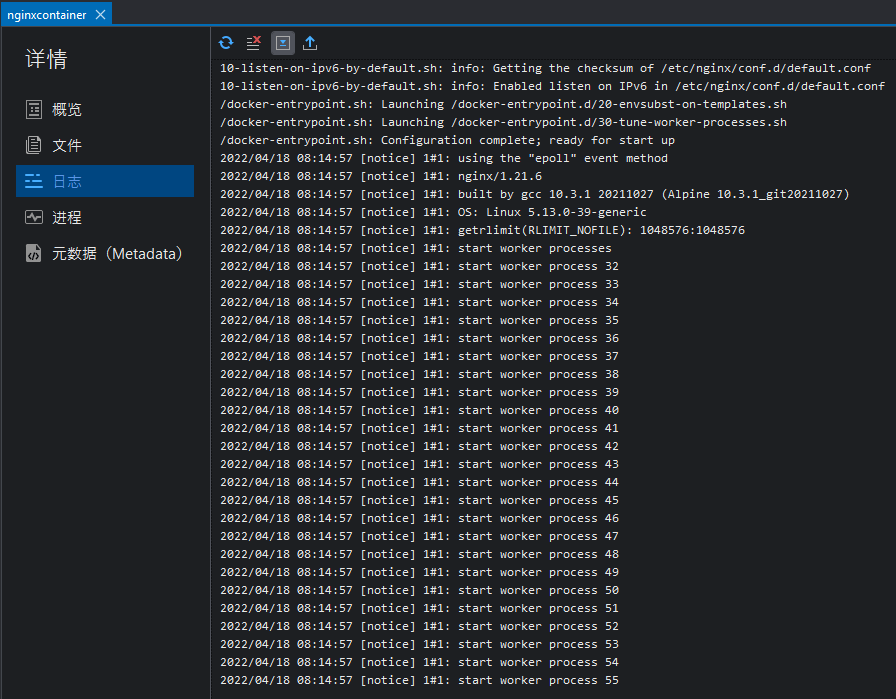This screenshot has height=699, width=896.
Task: Click the log line 'nginx/1.21.6'
Action: click(381, 176)
